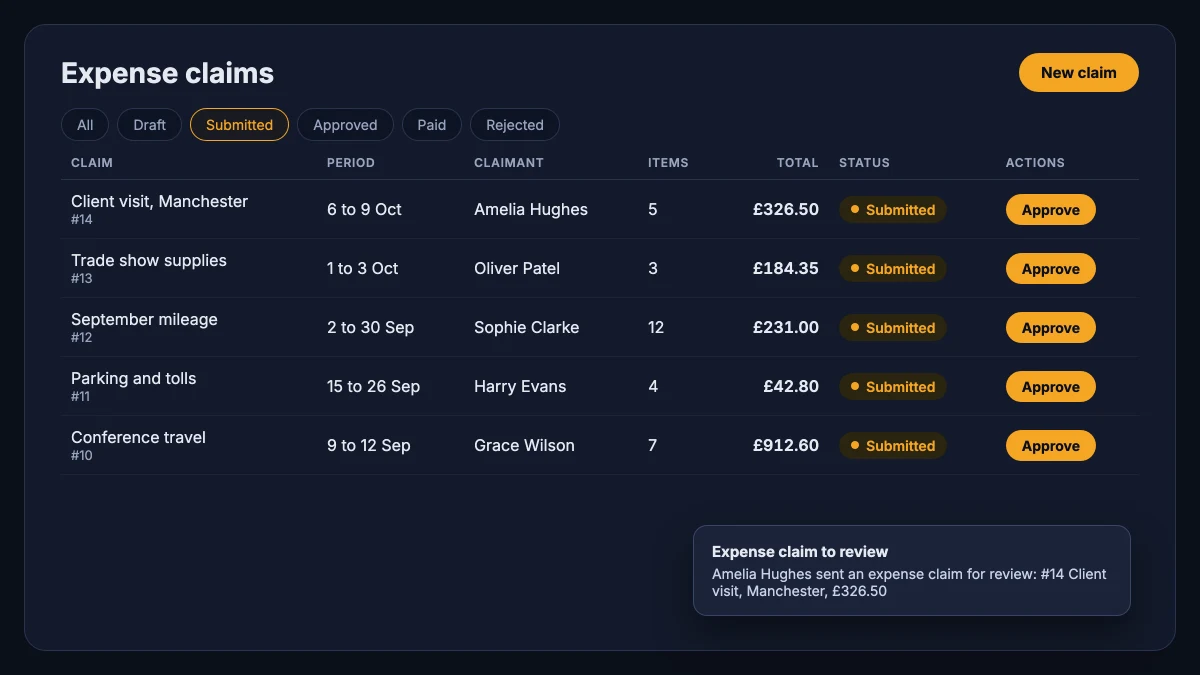Click Submitted status badge for Amelia Hughes

[x=893, y=210]
